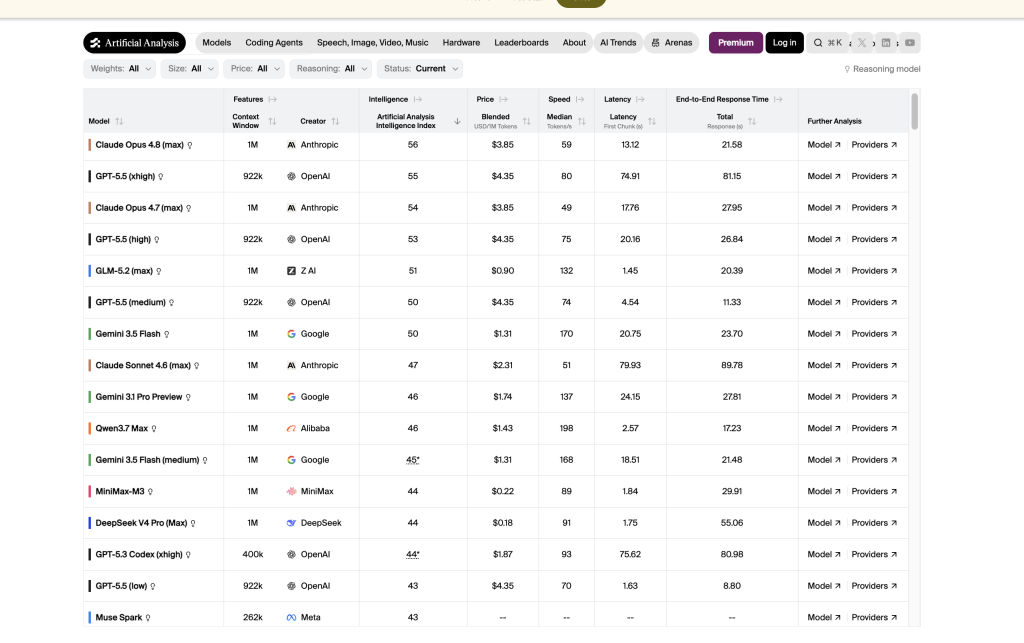
Task: Open Model link for Gemini 3.1 Pro Preview
Action: 824,397
